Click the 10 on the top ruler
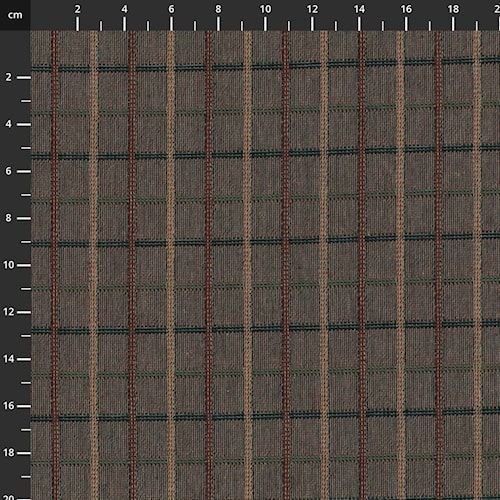 265,9
